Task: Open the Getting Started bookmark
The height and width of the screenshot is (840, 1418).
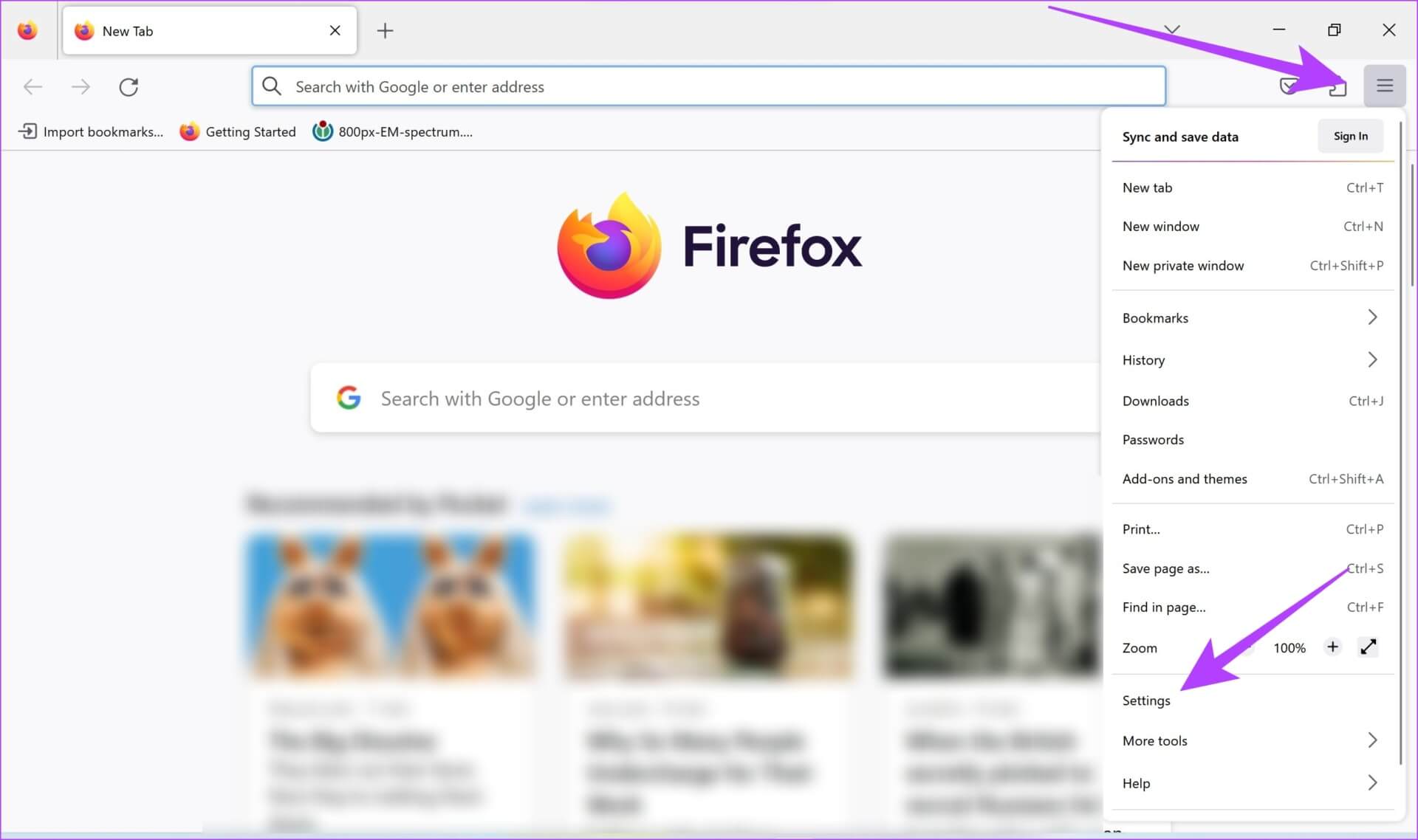Action: (x=238, y=131)
